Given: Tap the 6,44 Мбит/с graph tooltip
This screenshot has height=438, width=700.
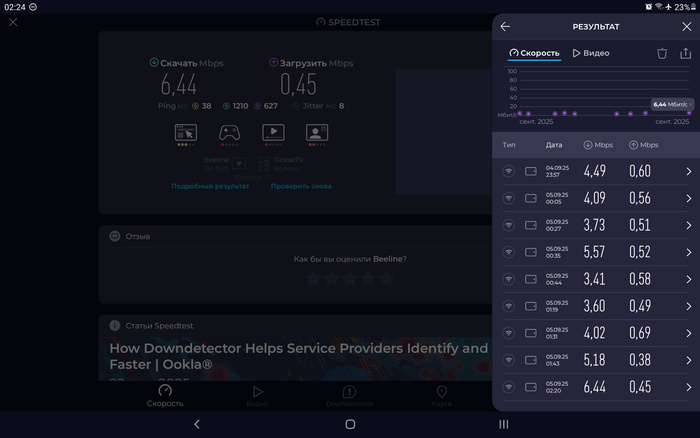Looking at the screenshot, I should [x=670, y=104].
